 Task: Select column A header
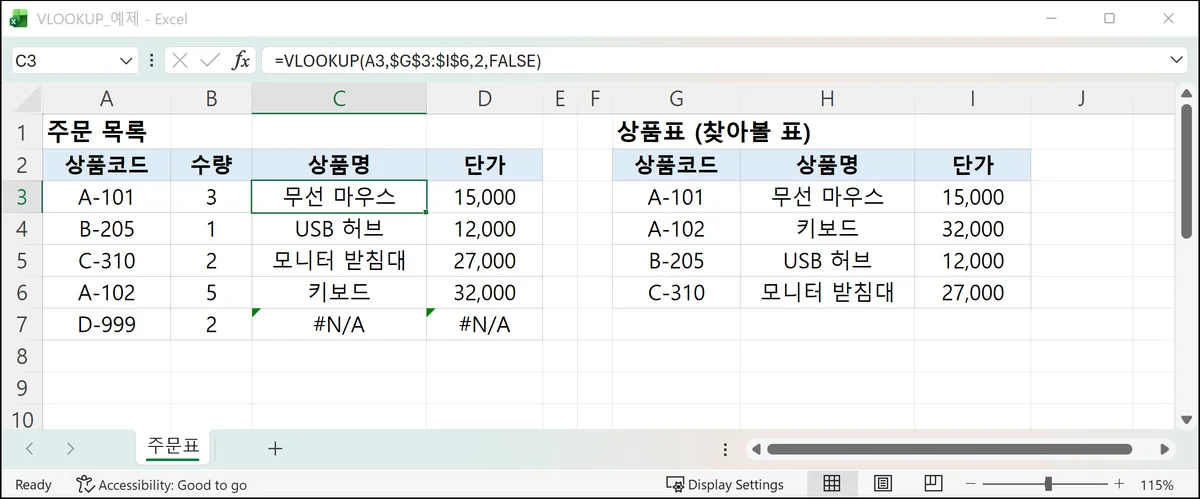pos(106,98)
